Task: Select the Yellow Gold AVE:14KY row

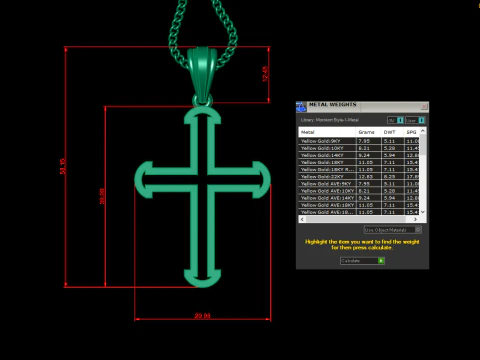Action: click(359, 198)
